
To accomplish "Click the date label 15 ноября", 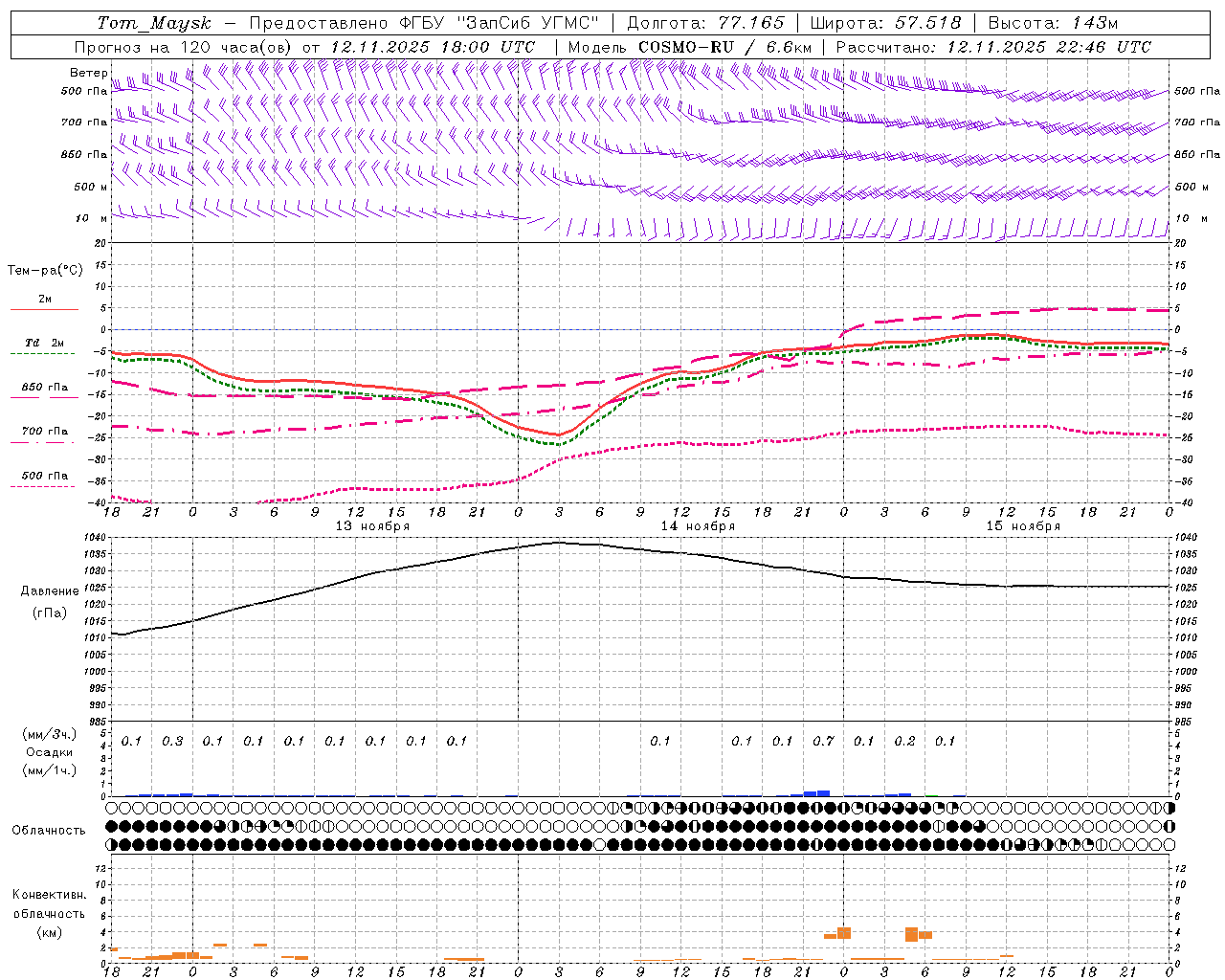I will click(1023, 525).
